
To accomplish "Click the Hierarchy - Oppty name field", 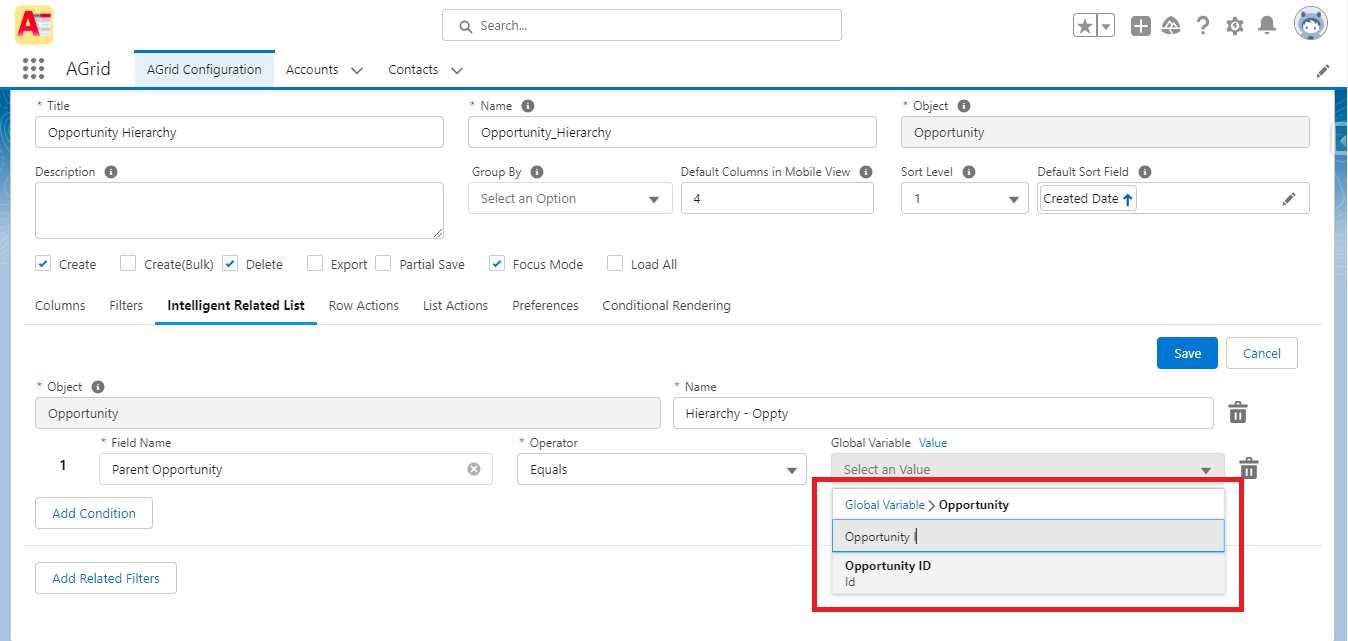I will pyautogui.click(x=943, y=413).
